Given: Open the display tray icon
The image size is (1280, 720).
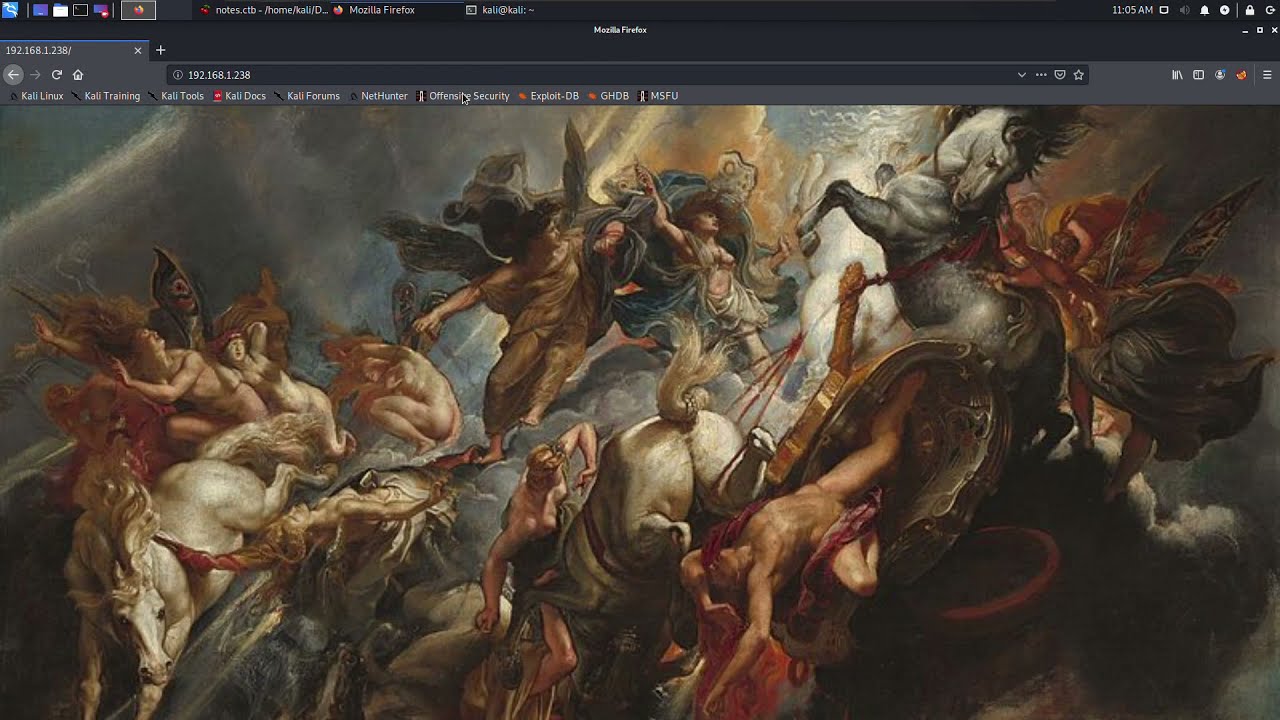Looking at the screenshot, I should [1164, 10].
